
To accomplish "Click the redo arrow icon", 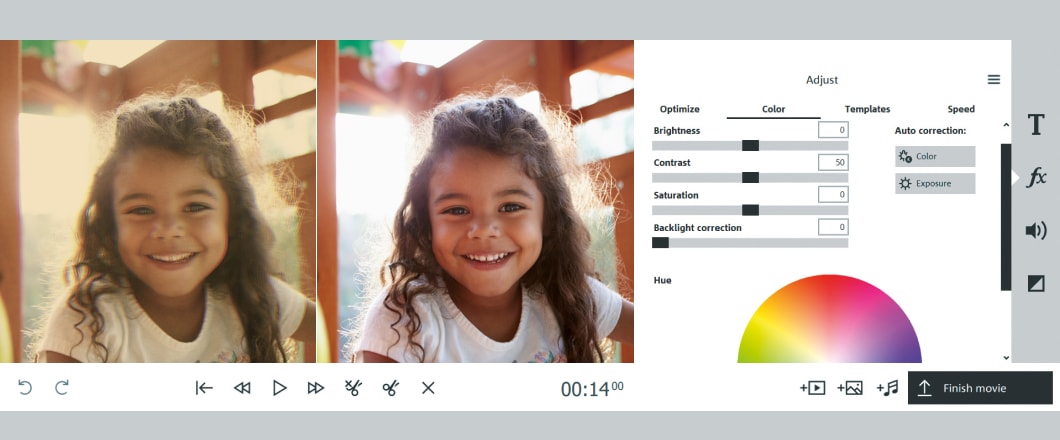I will (x=62, y=387).
